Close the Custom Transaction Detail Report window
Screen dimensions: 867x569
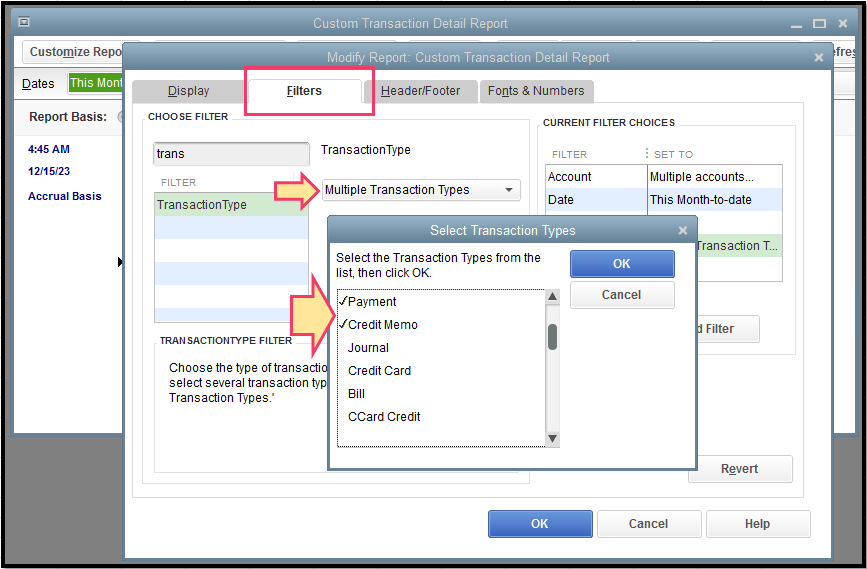point(843,24)
